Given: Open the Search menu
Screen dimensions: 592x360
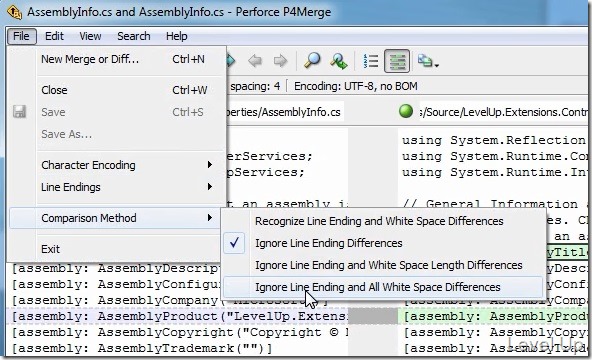Looking at the screenshot, I should tap(134, 36).
